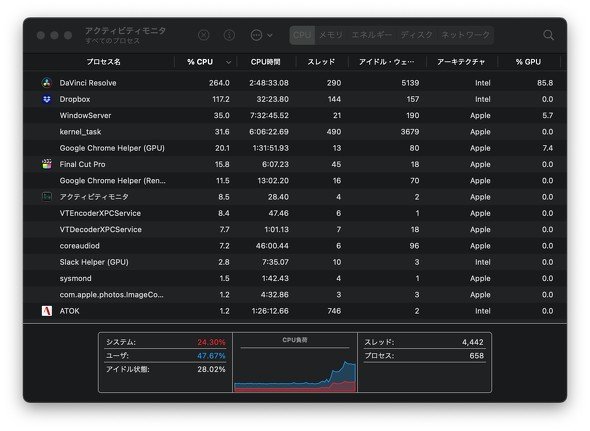Viewport: 590px width, 431px height.
Task: Click the stop process icon in toolbar
Action: coord(204,35)
